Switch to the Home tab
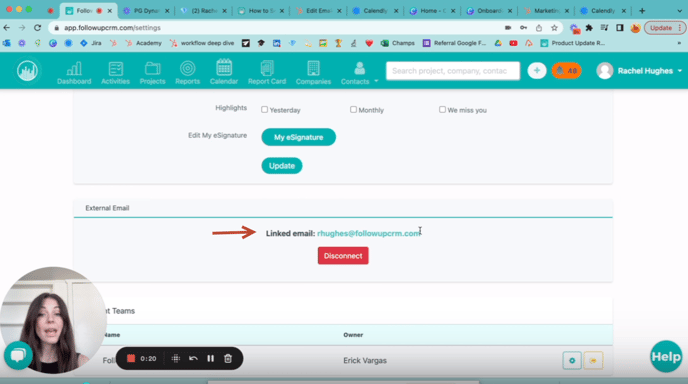 point(433,11)
